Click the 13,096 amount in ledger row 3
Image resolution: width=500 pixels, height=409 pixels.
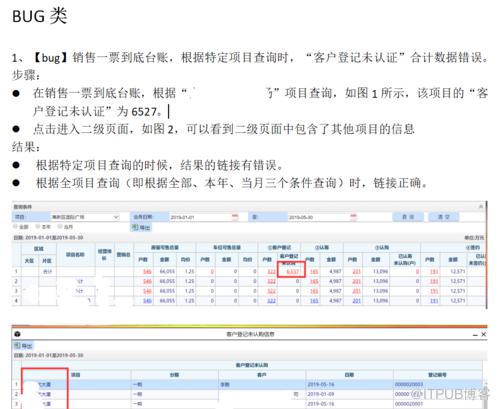380,291
